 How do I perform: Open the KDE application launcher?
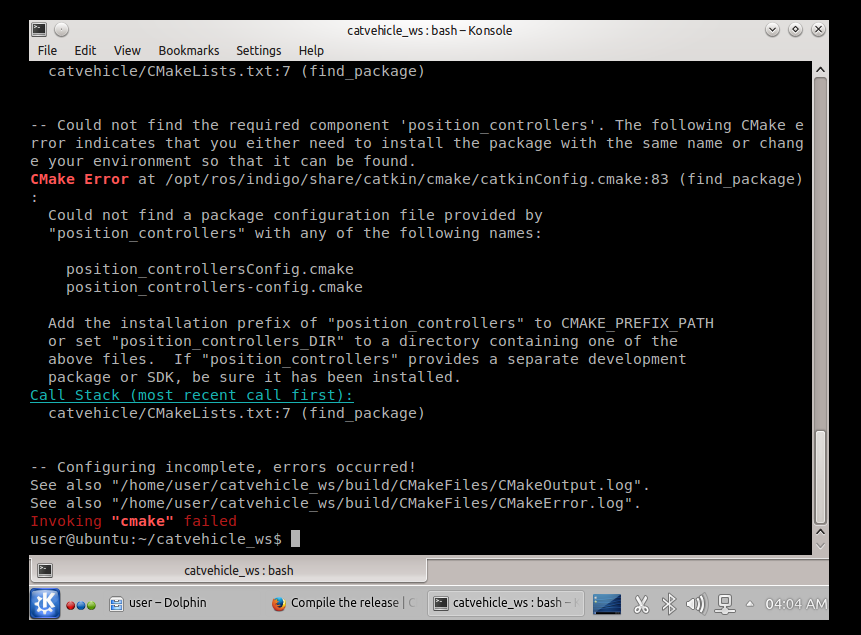tap(46, 603)
